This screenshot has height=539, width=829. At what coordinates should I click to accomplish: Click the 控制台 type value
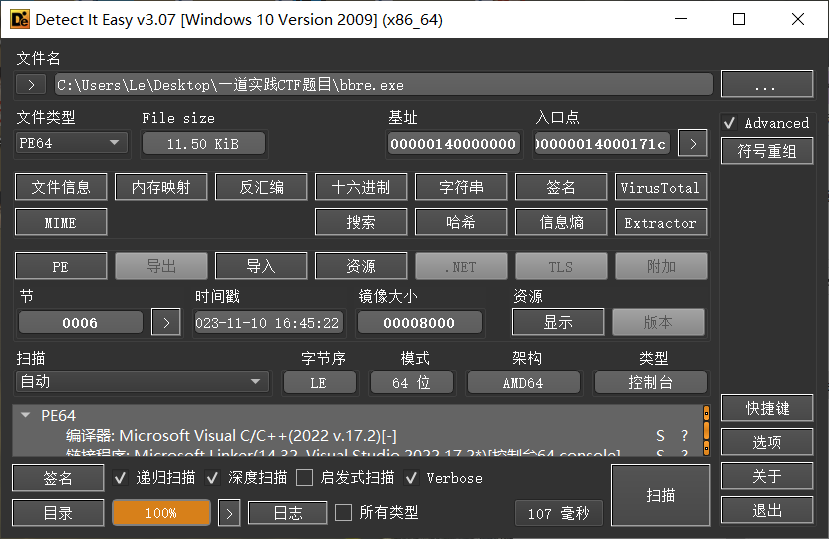coord(651,382)
